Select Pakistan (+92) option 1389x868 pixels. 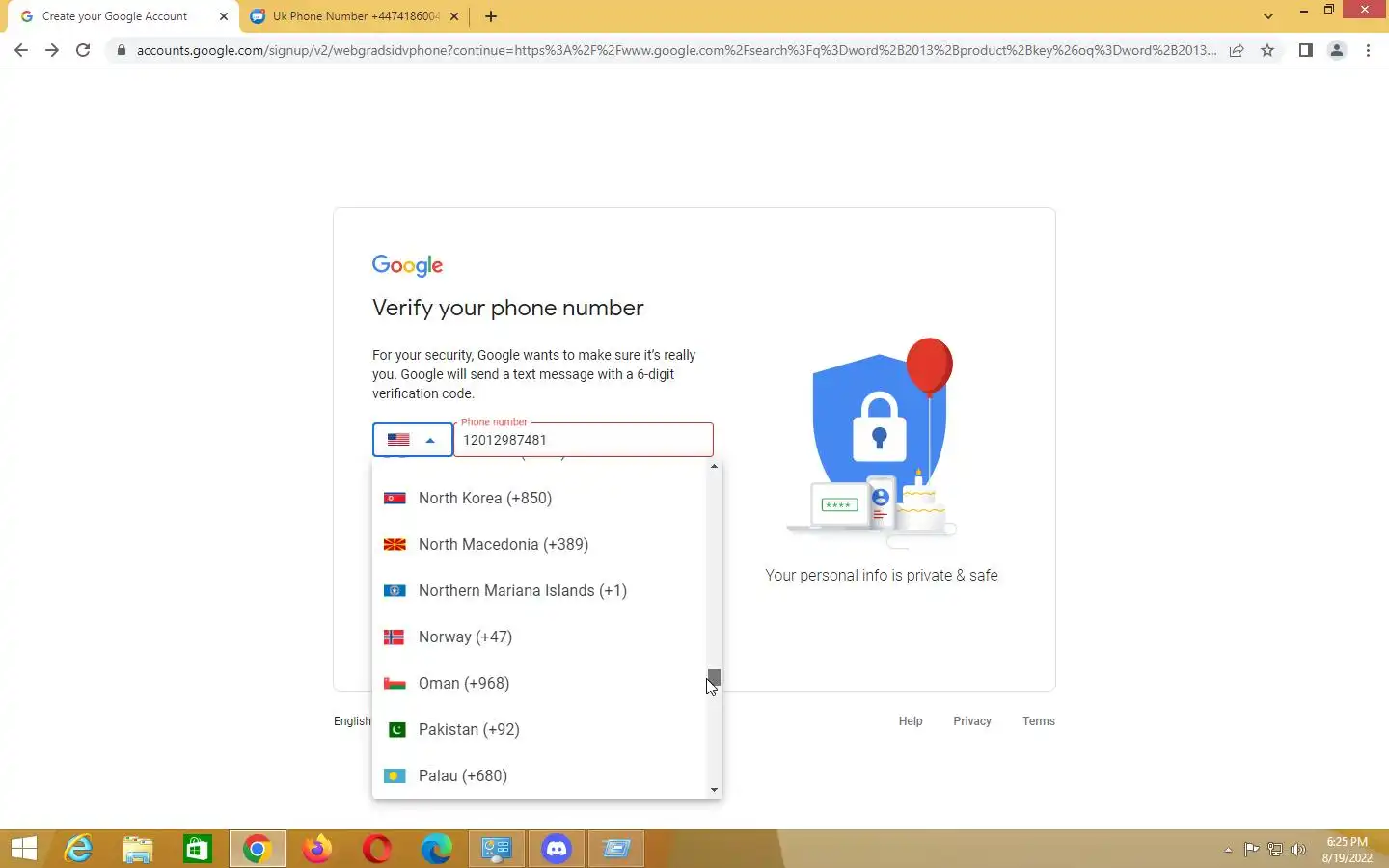(539, 729)
